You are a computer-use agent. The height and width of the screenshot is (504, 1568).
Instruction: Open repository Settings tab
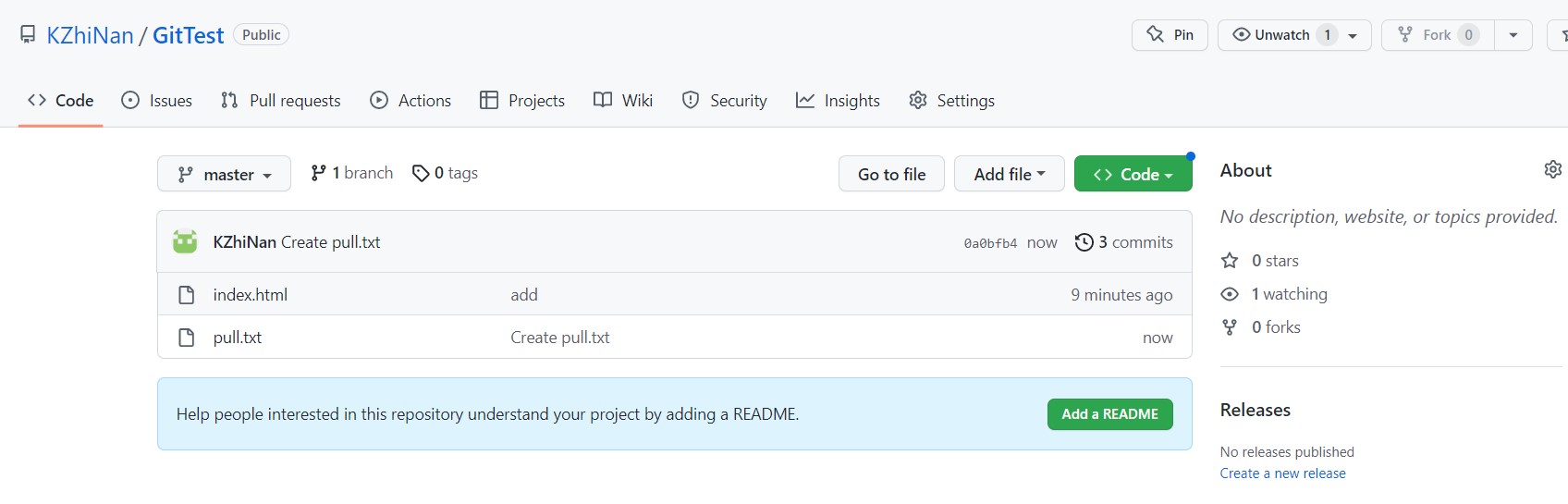(952, 101)
